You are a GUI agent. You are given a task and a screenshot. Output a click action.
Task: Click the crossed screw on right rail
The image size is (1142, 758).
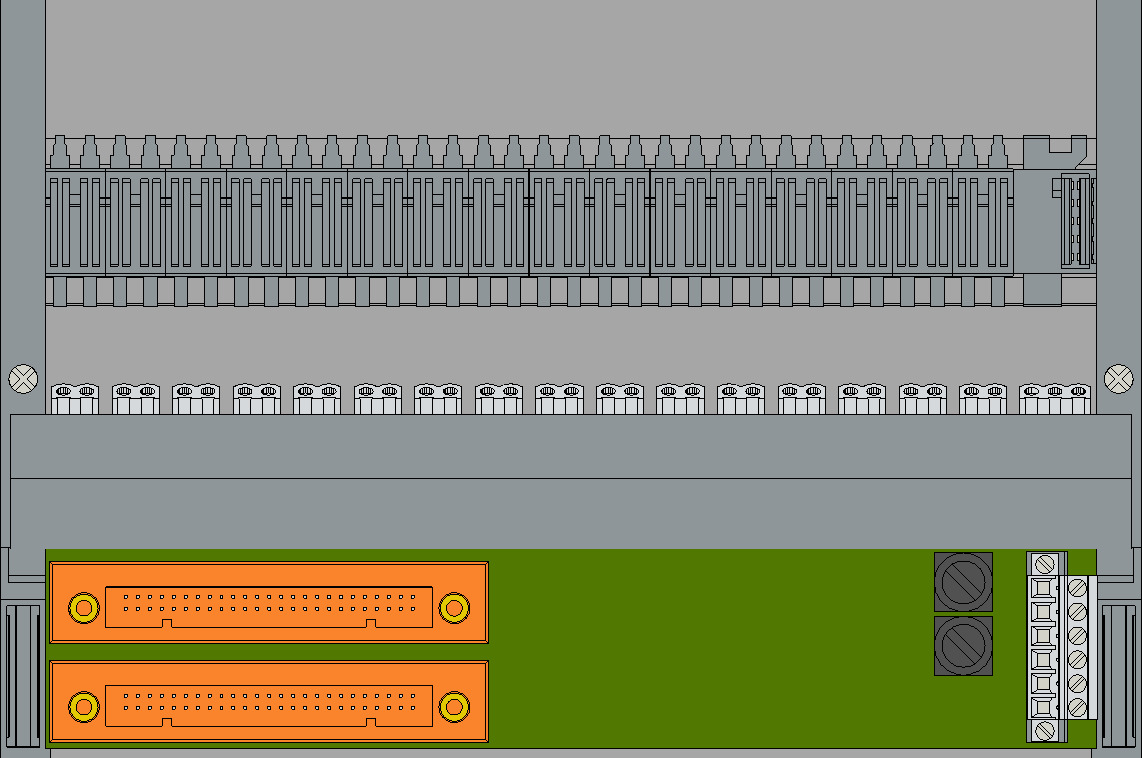(1119, 379)
